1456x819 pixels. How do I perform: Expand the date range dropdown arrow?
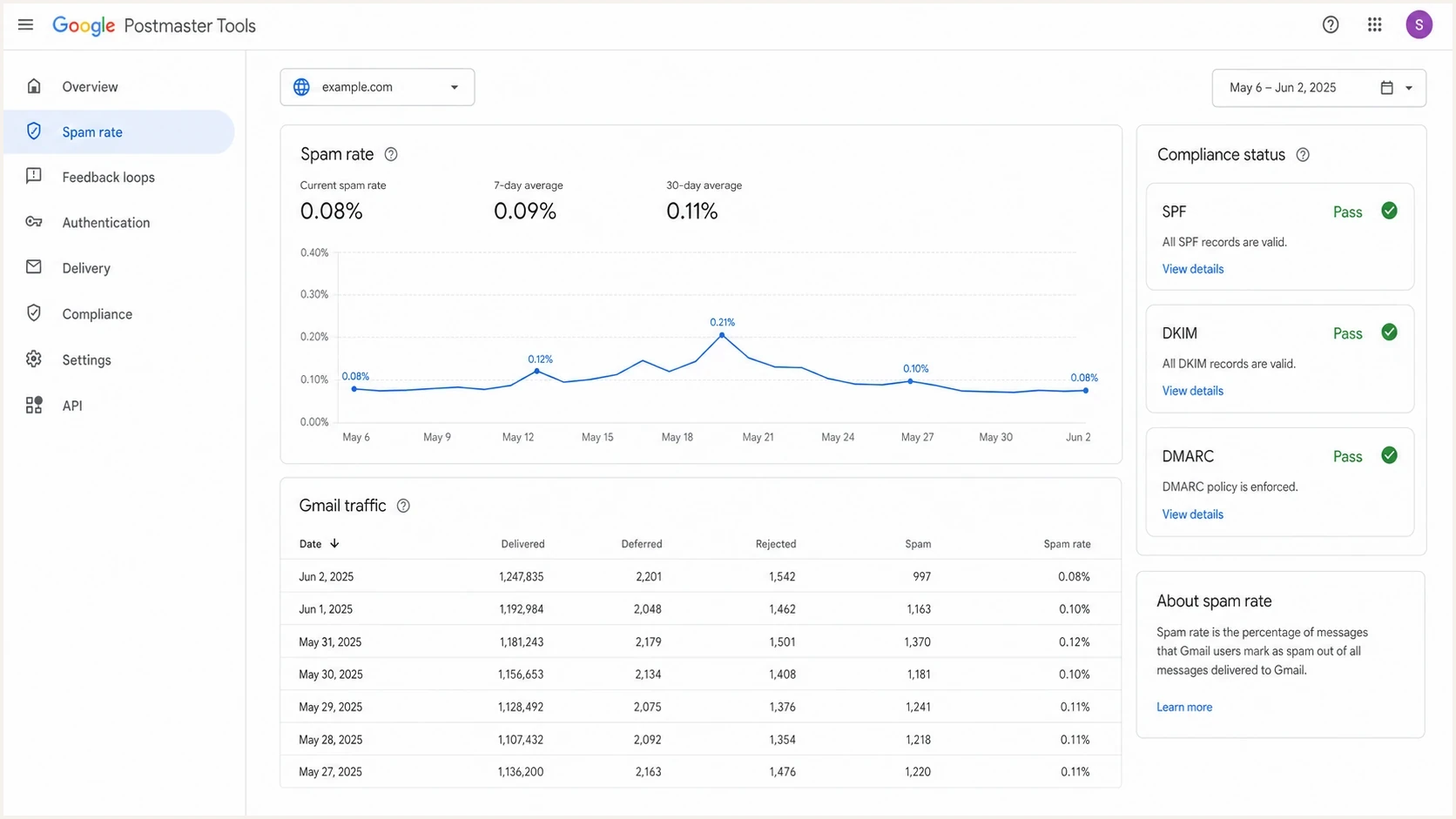pyautogui.click(x=1408, y=88)
